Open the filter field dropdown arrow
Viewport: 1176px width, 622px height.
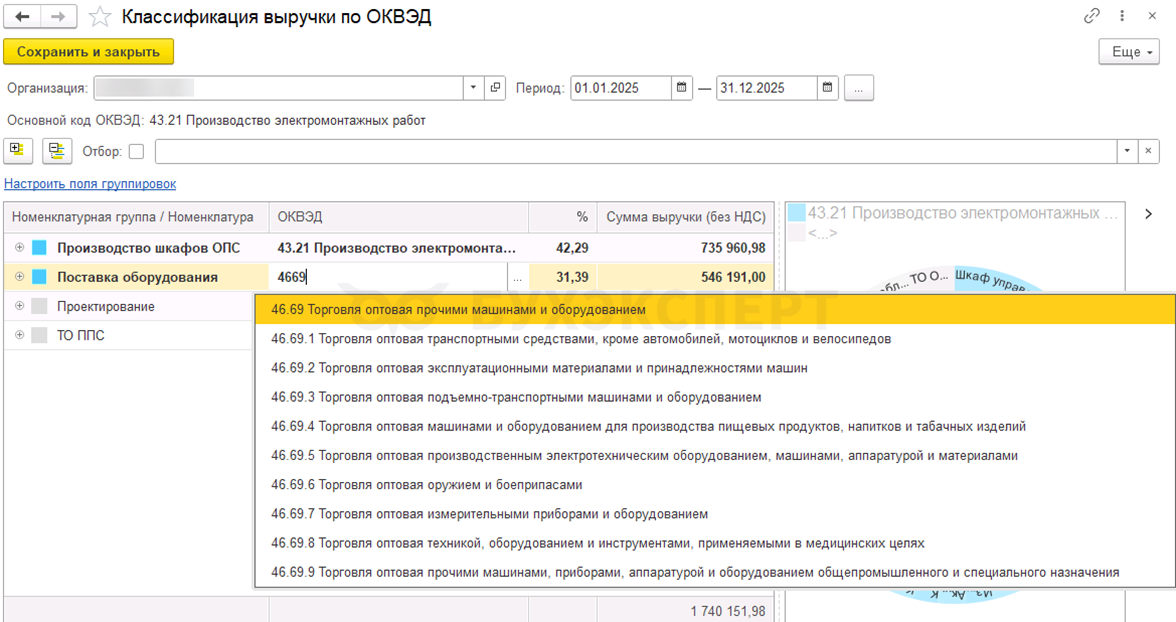(1128, 151)
